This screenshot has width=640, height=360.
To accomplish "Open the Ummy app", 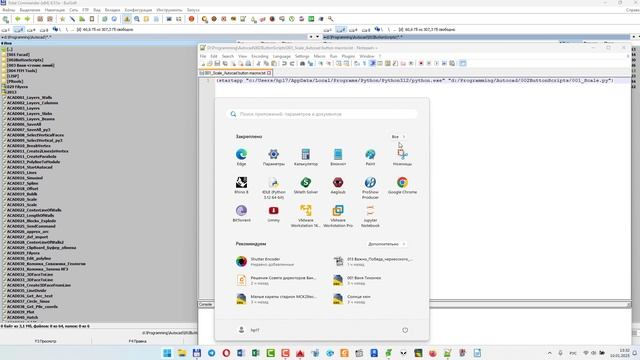I will [x=273, y=213].
